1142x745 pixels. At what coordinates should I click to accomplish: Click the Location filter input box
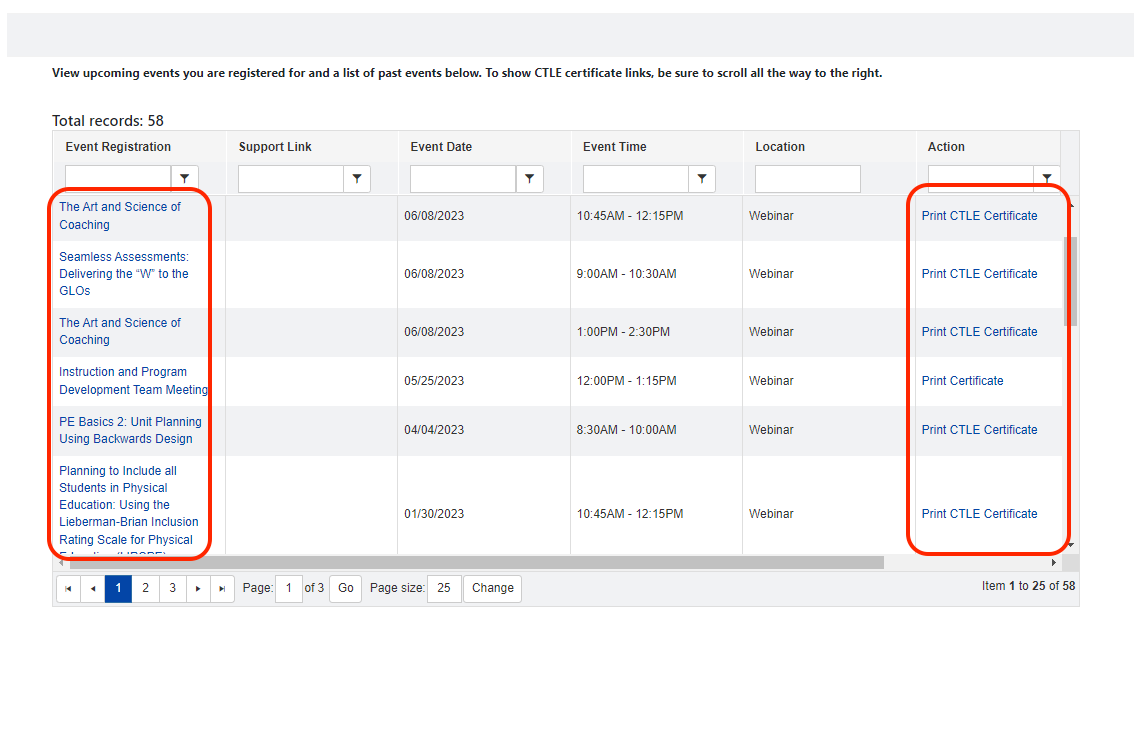tap(807, 178)
